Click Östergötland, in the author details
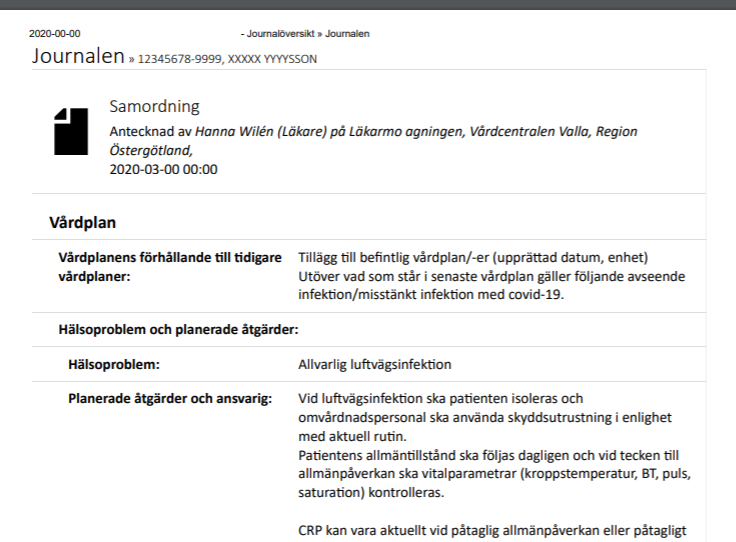The width and height of the screenshot is (736, 542). point(151,151)
